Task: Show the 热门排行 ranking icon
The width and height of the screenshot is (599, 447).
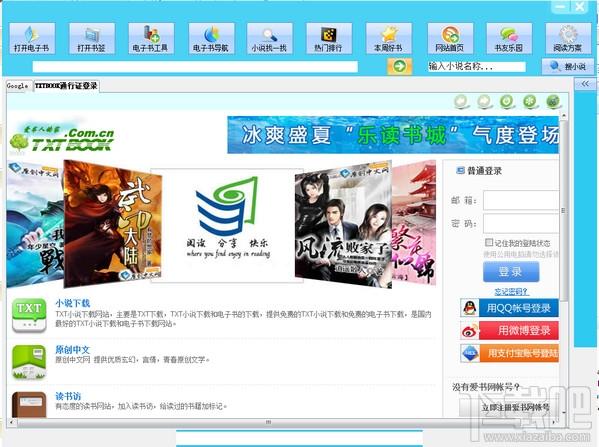Action: [x=329, y=38]
